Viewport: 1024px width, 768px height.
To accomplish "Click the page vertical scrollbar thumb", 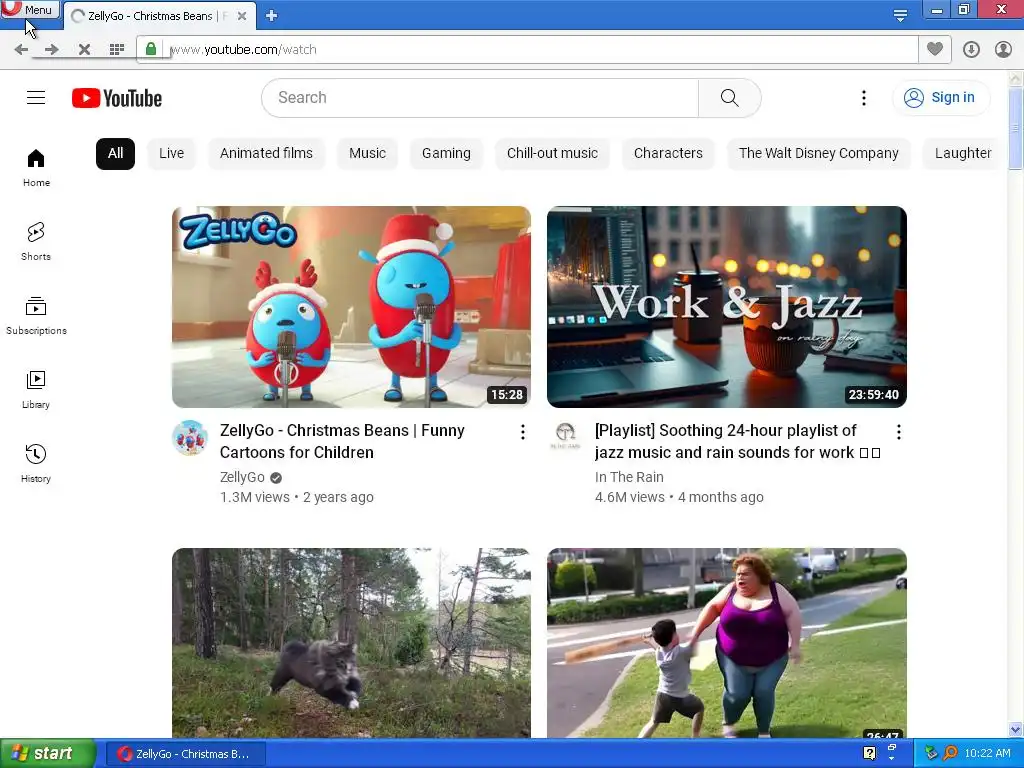I will [1016, 128].
